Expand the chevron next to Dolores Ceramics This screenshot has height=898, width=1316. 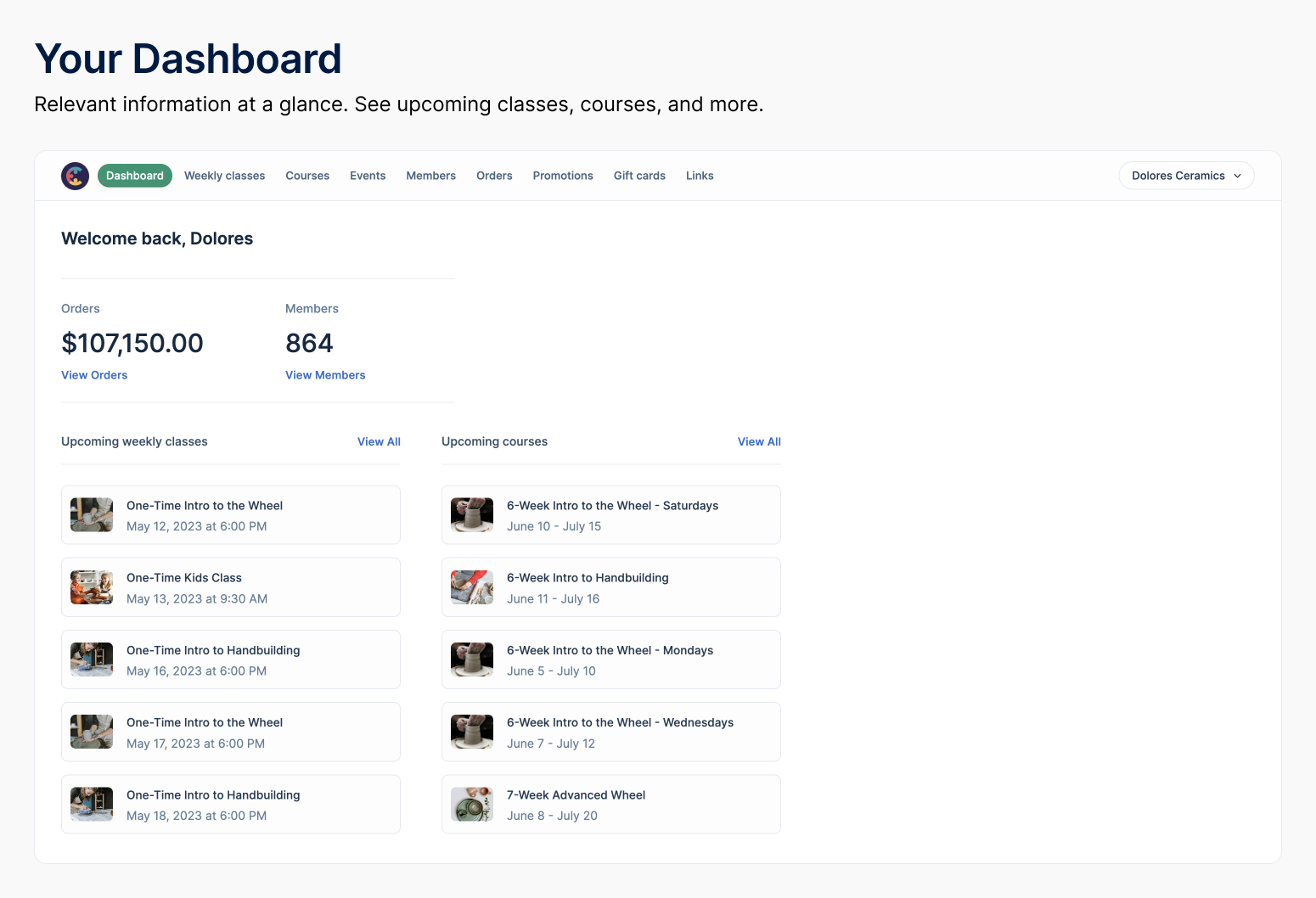[1236, 176]
